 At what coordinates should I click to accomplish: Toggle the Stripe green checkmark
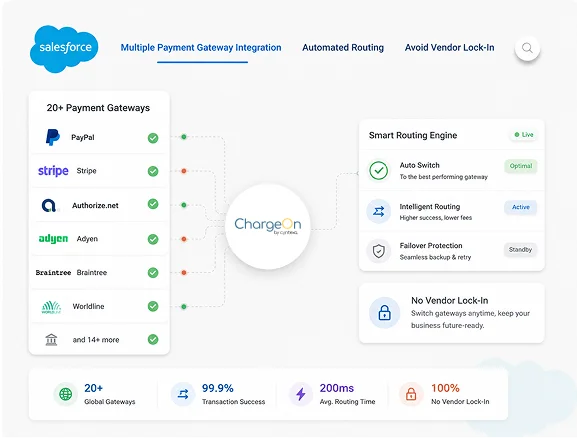(x=153, y=171)
